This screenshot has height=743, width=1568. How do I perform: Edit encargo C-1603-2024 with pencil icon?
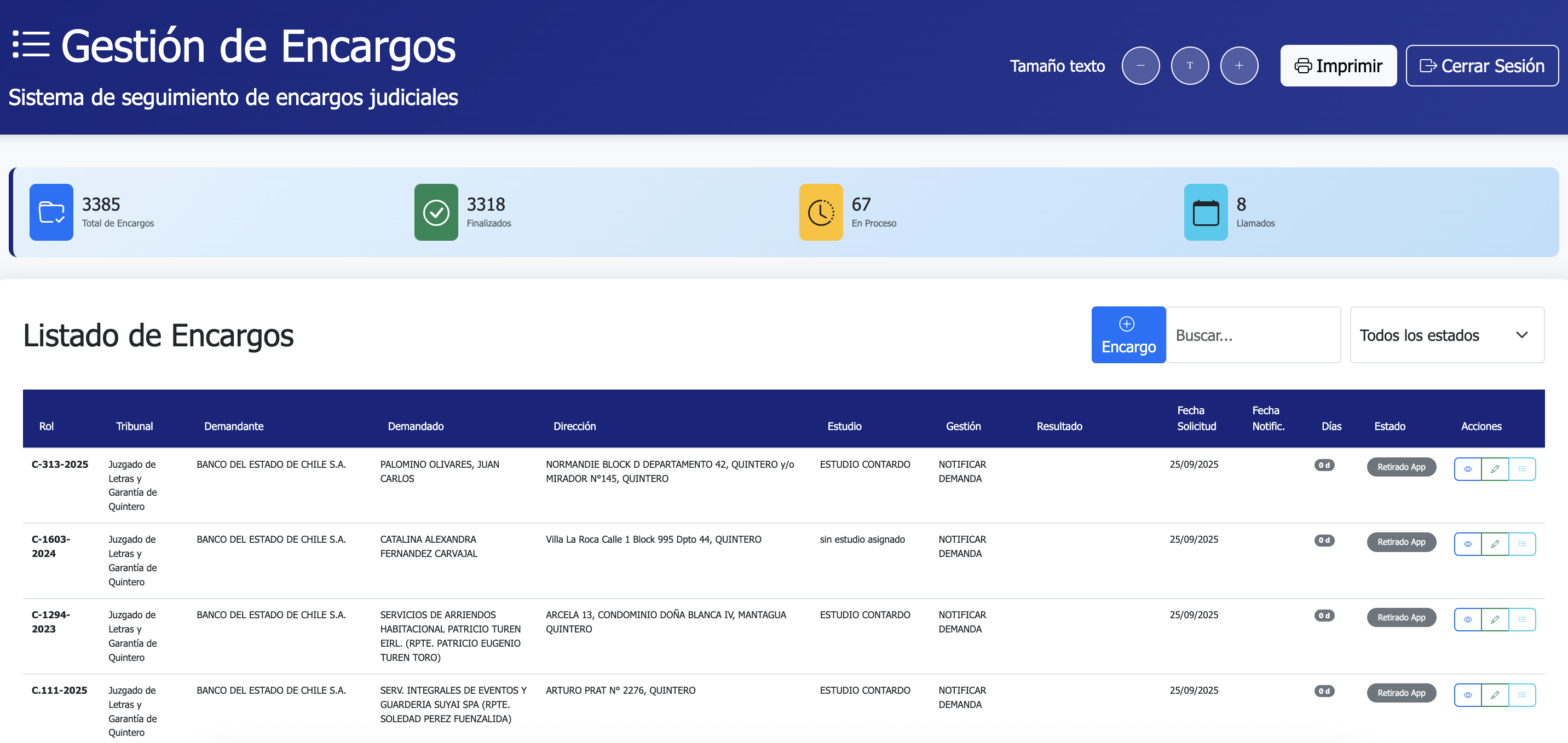pos(1494,544)
